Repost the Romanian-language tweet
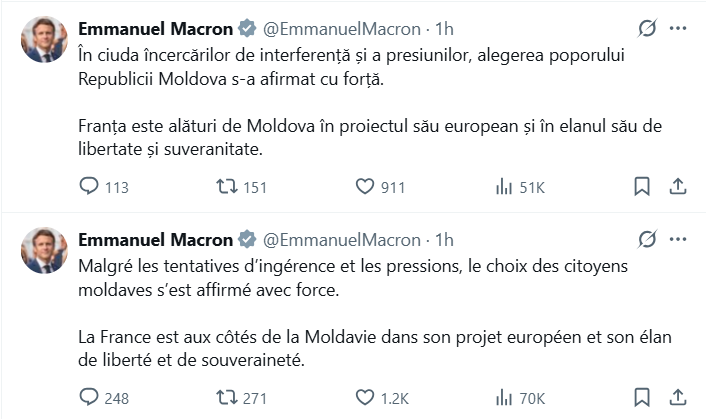 point(228,186)
